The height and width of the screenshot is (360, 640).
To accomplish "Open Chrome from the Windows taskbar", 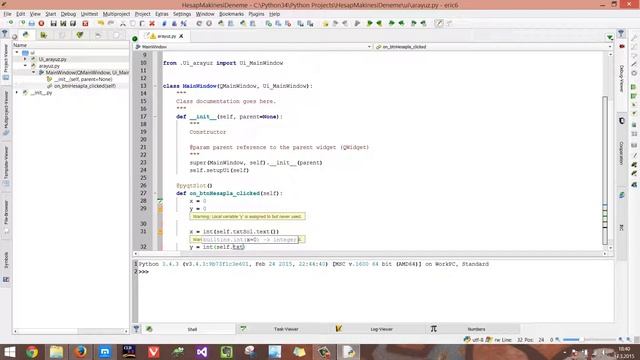I will coord(32,352).
